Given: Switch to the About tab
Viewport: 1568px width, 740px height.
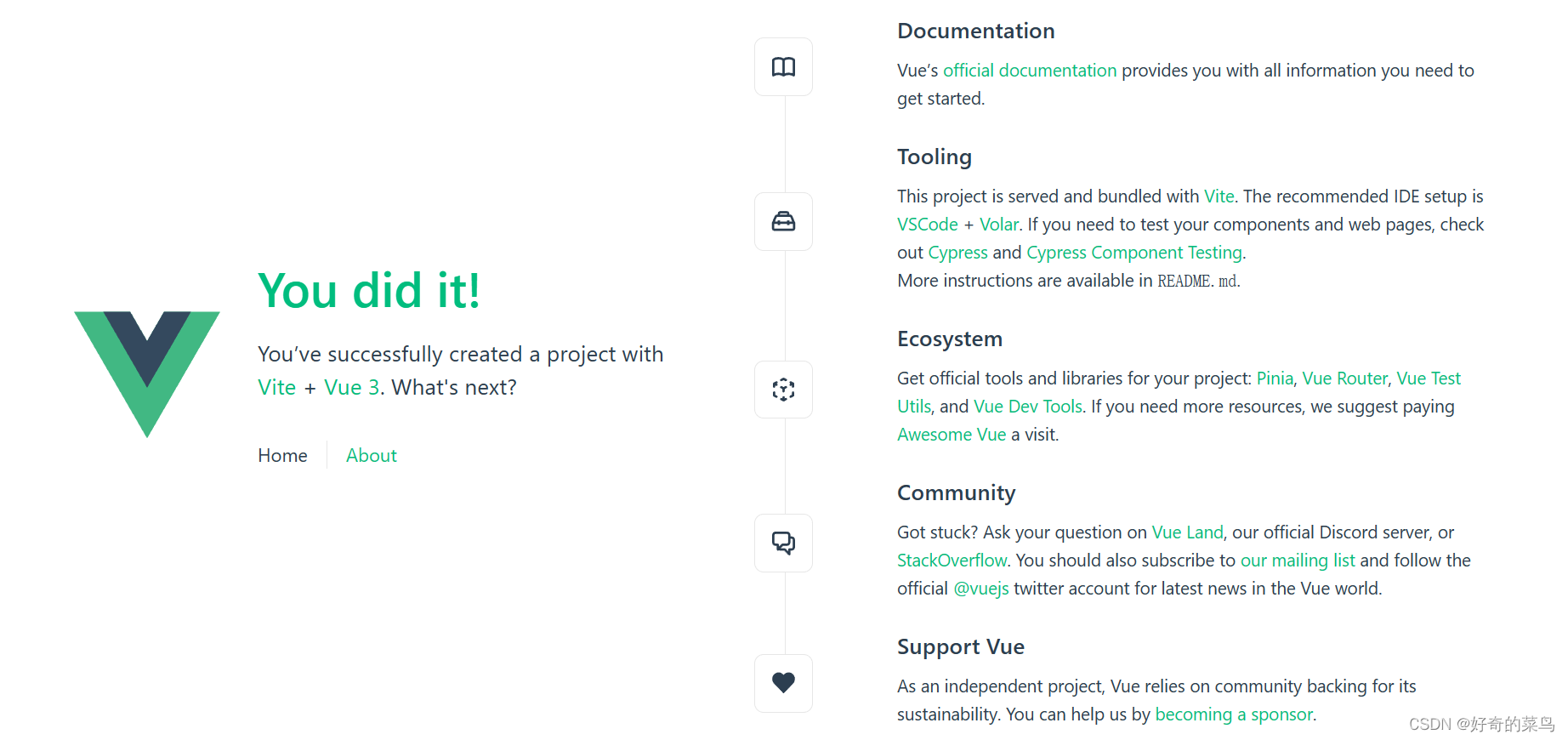Looking at the screenshot, I should pos(371,455).
